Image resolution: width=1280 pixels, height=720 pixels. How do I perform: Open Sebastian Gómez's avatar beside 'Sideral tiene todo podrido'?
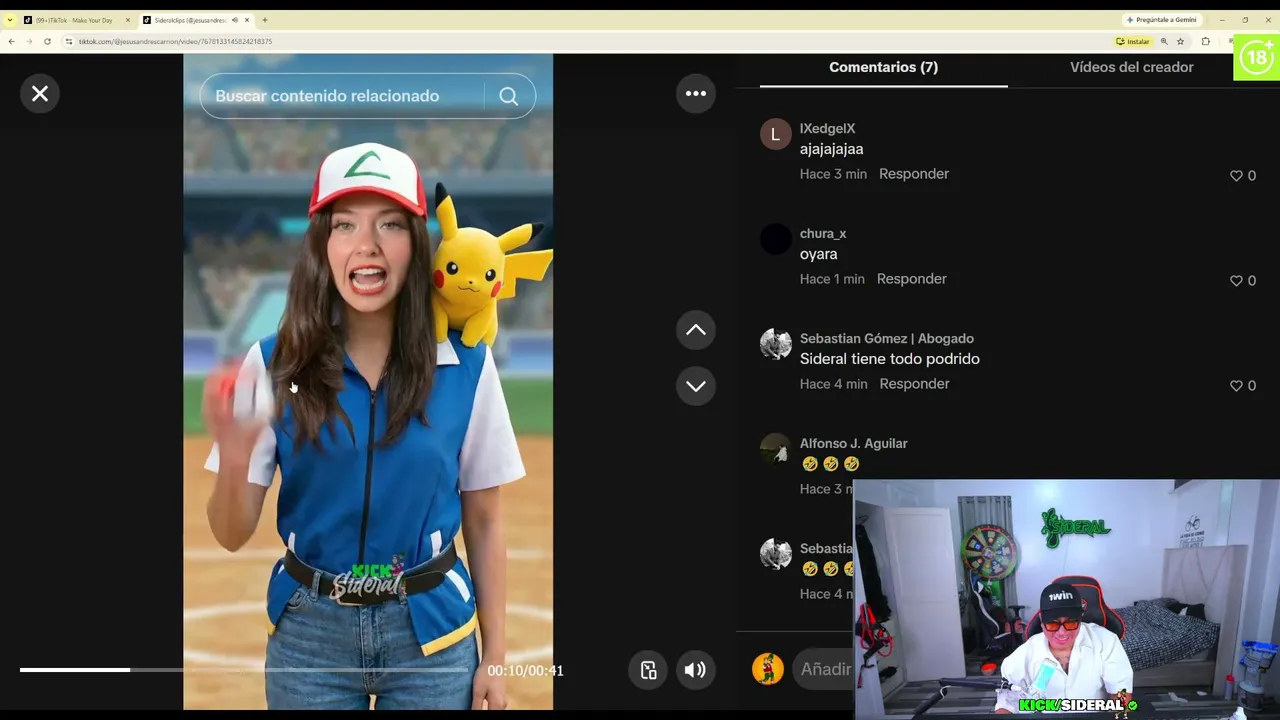[776, 344]
